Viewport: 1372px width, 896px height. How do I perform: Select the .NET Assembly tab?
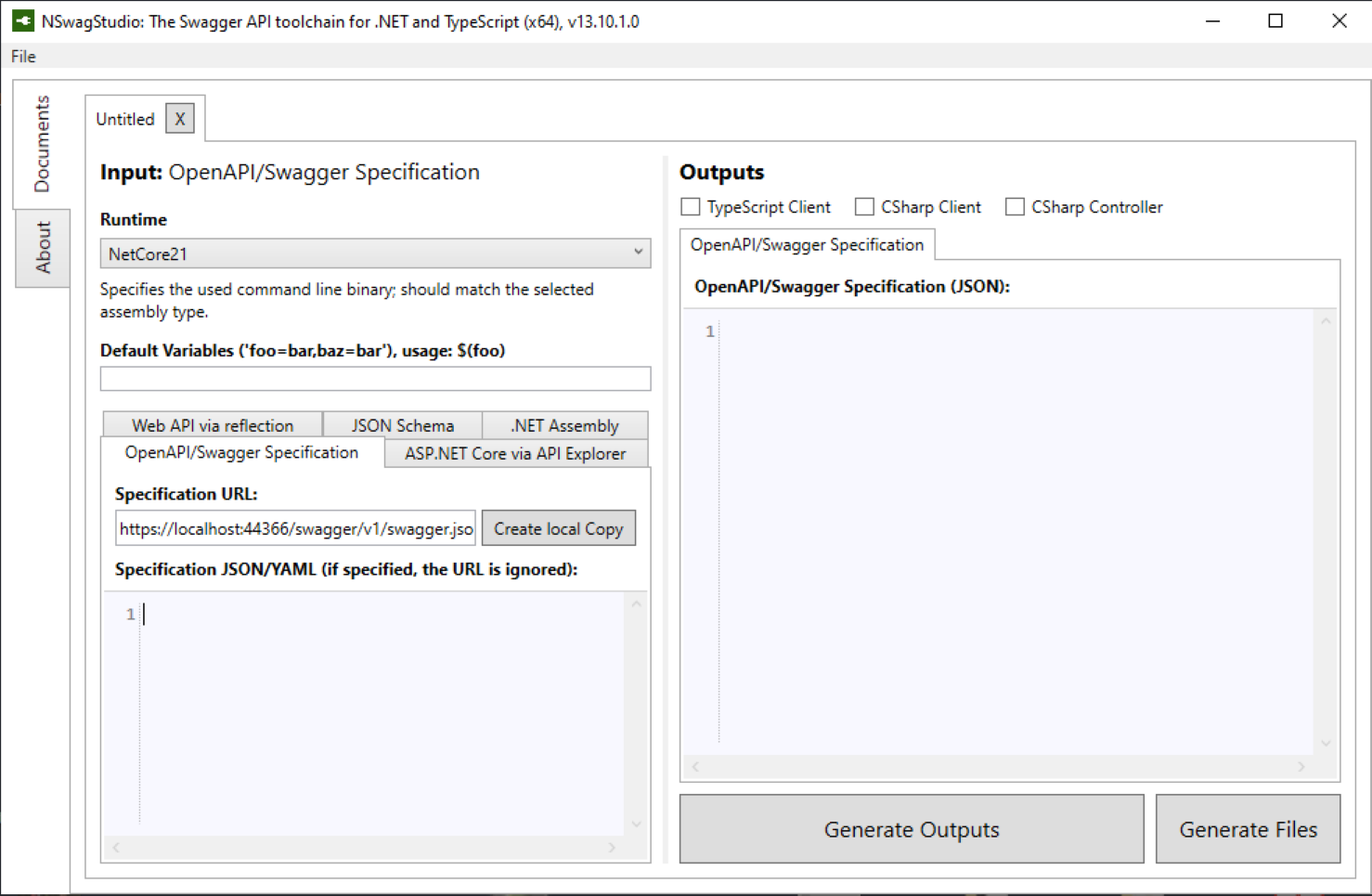(564, 425)
